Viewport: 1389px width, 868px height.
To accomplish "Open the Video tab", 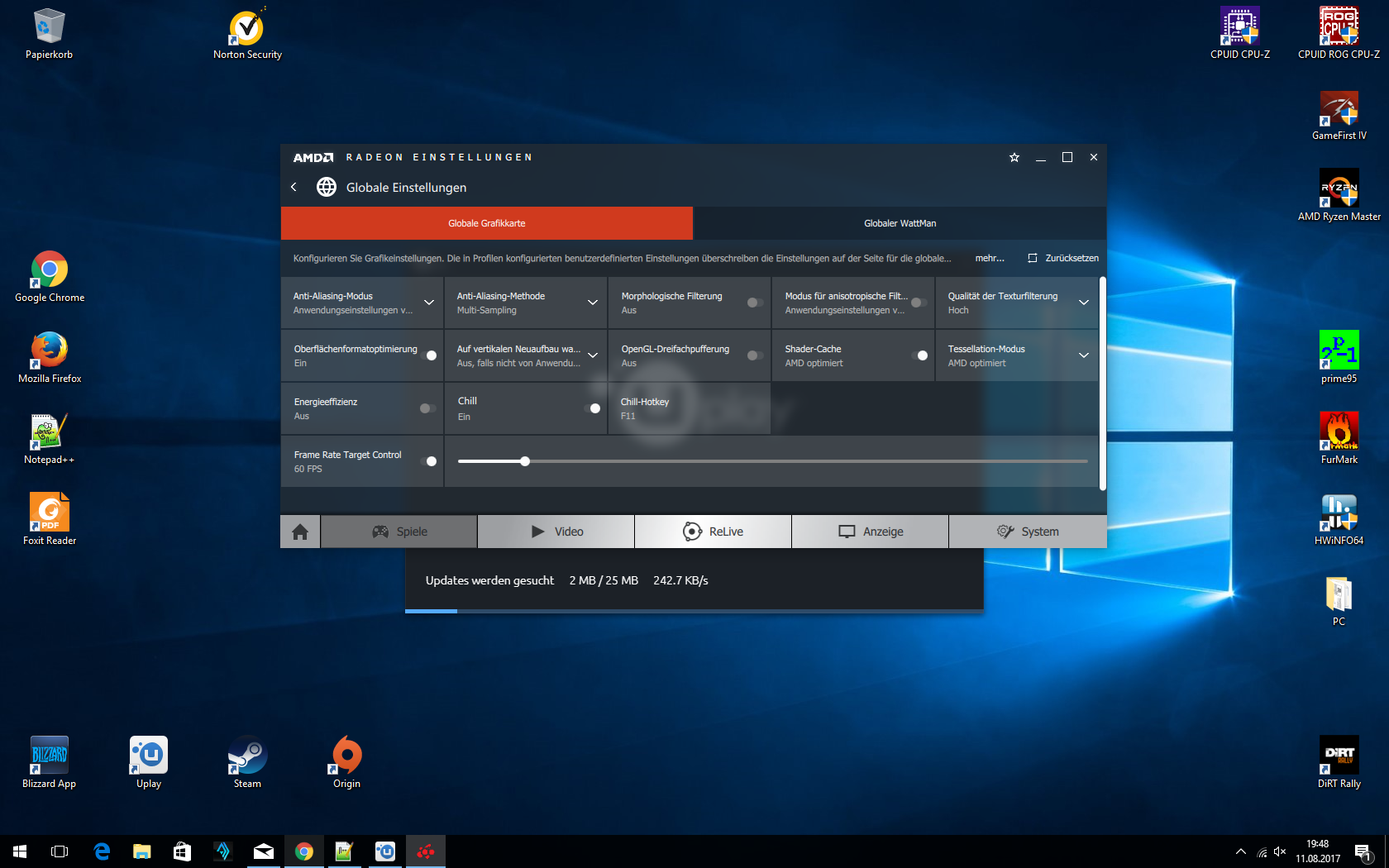I will pyautogui.click(x=556, y=532).
